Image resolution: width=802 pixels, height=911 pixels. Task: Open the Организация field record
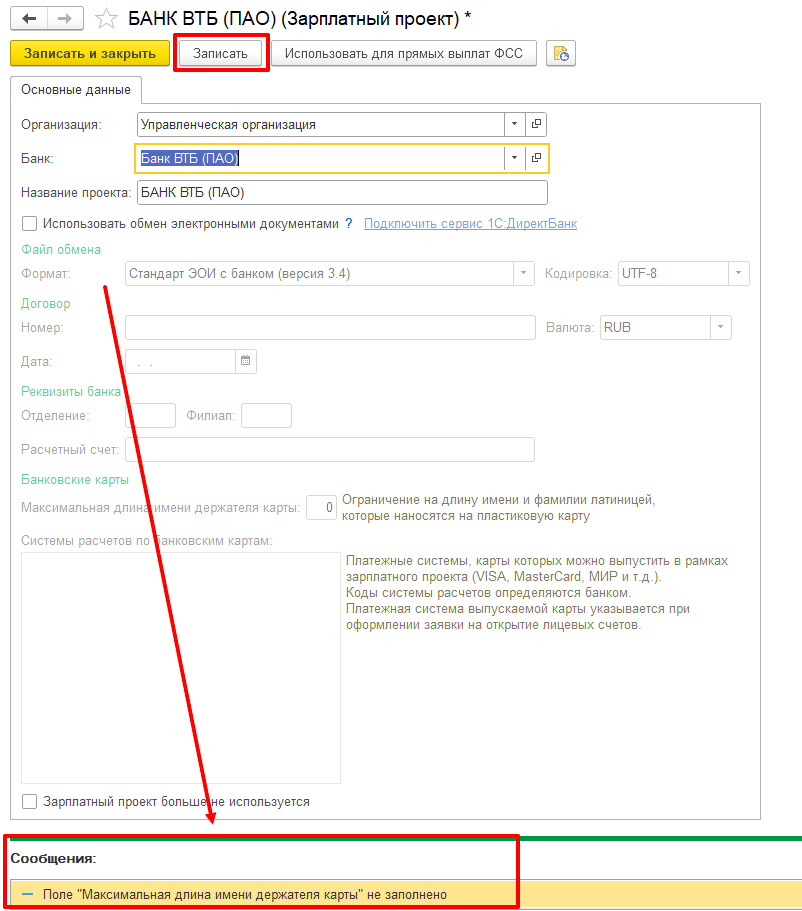537,124
